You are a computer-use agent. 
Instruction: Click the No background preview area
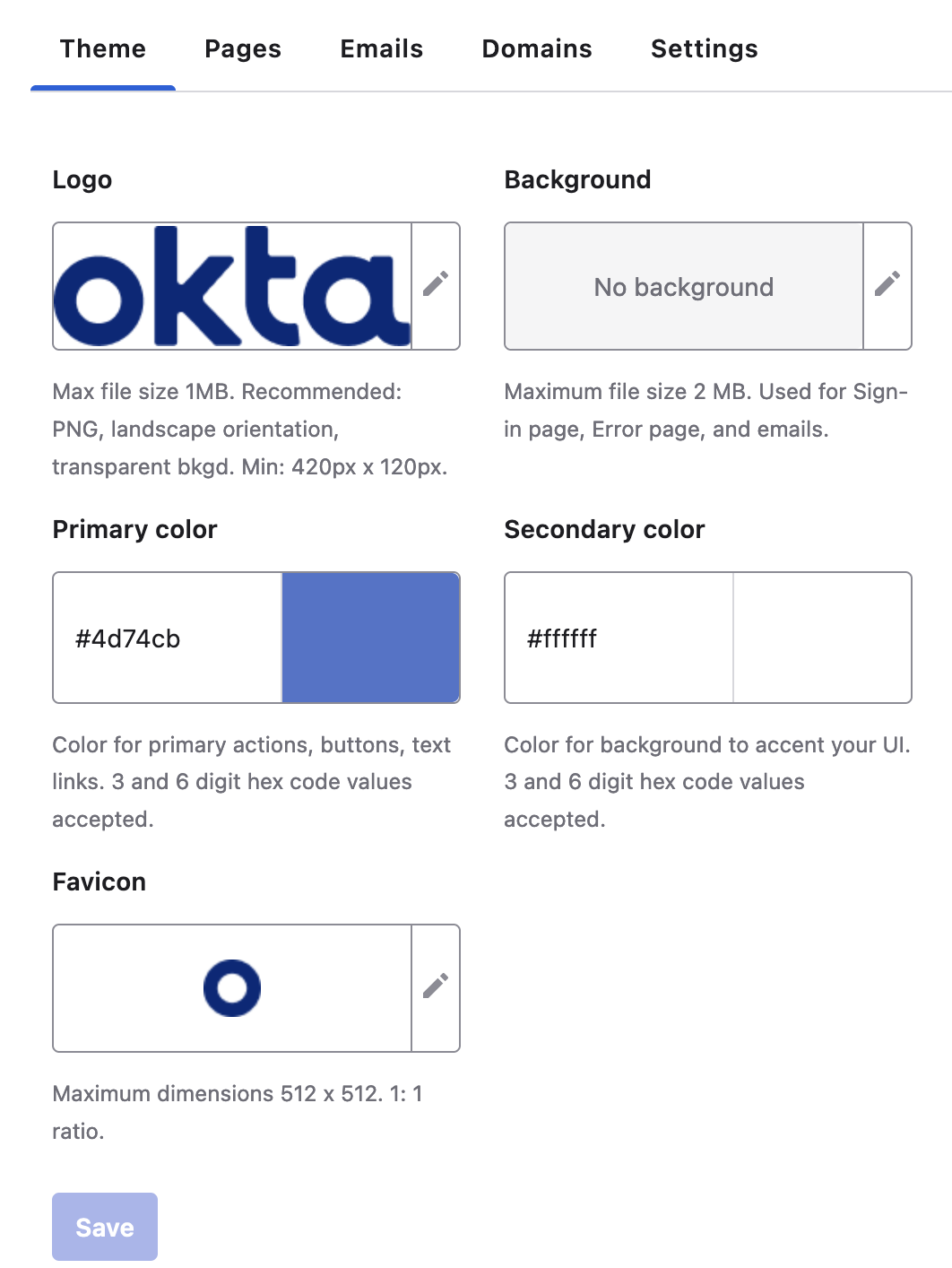[684, 287]
